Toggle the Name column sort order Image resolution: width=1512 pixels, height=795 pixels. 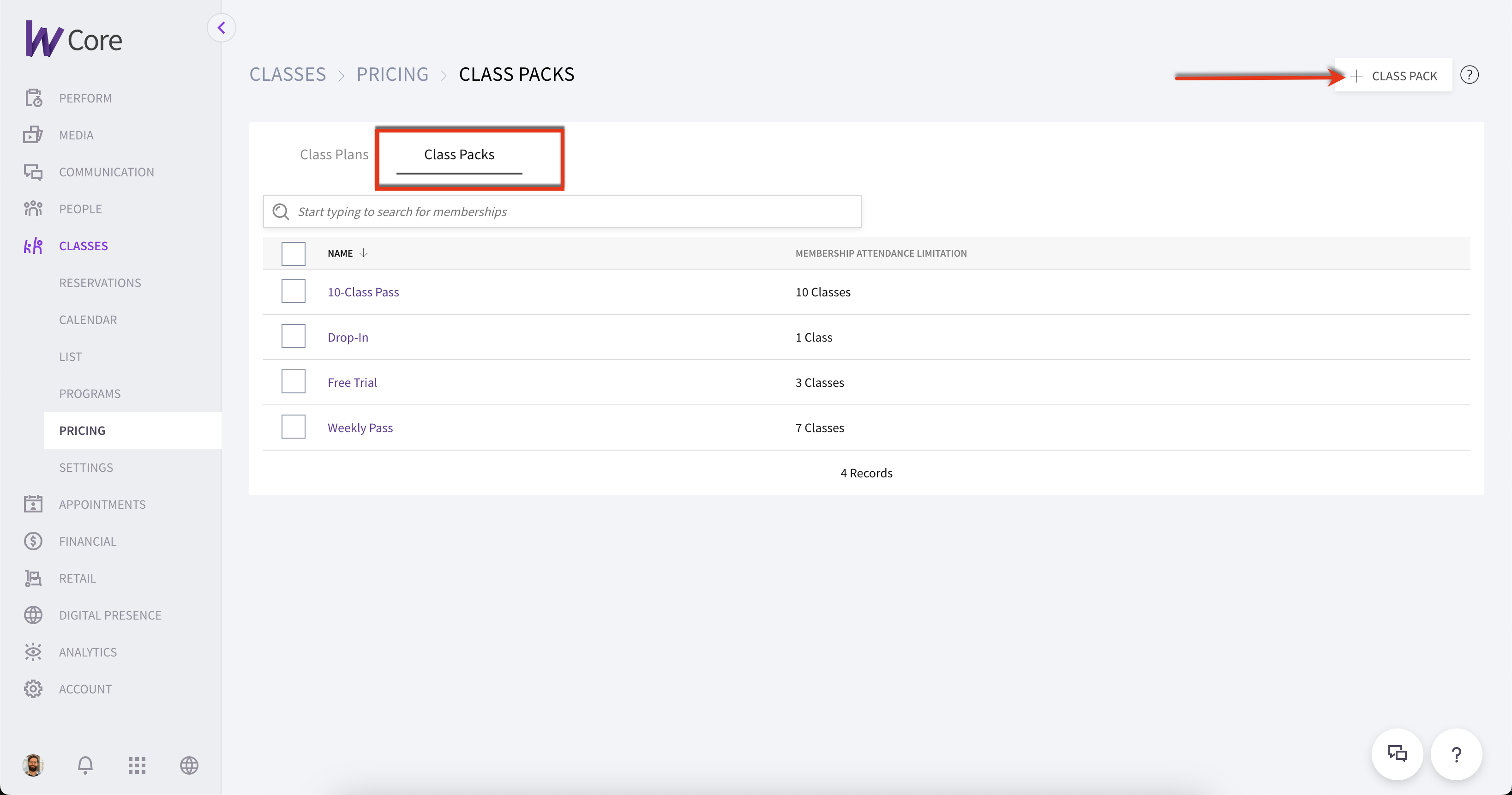[363, 253]
